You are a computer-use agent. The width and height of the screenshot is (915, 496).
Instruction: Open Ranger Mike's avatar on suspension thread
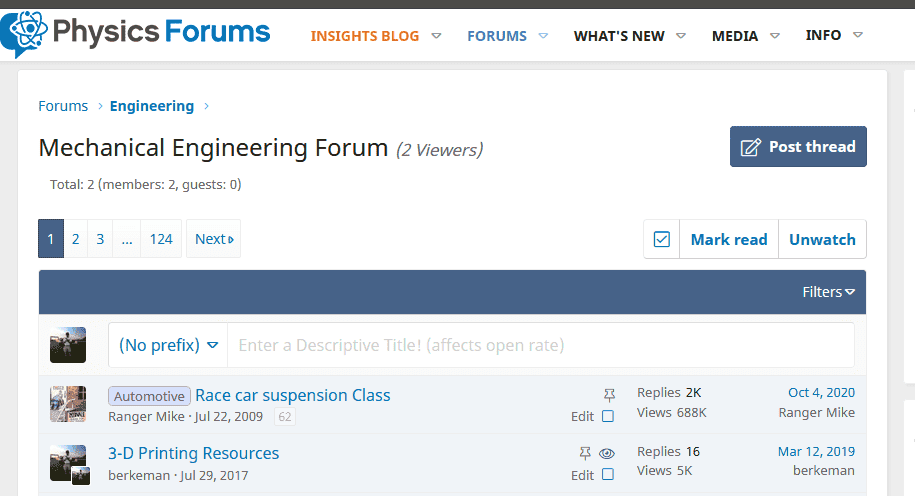68,404
